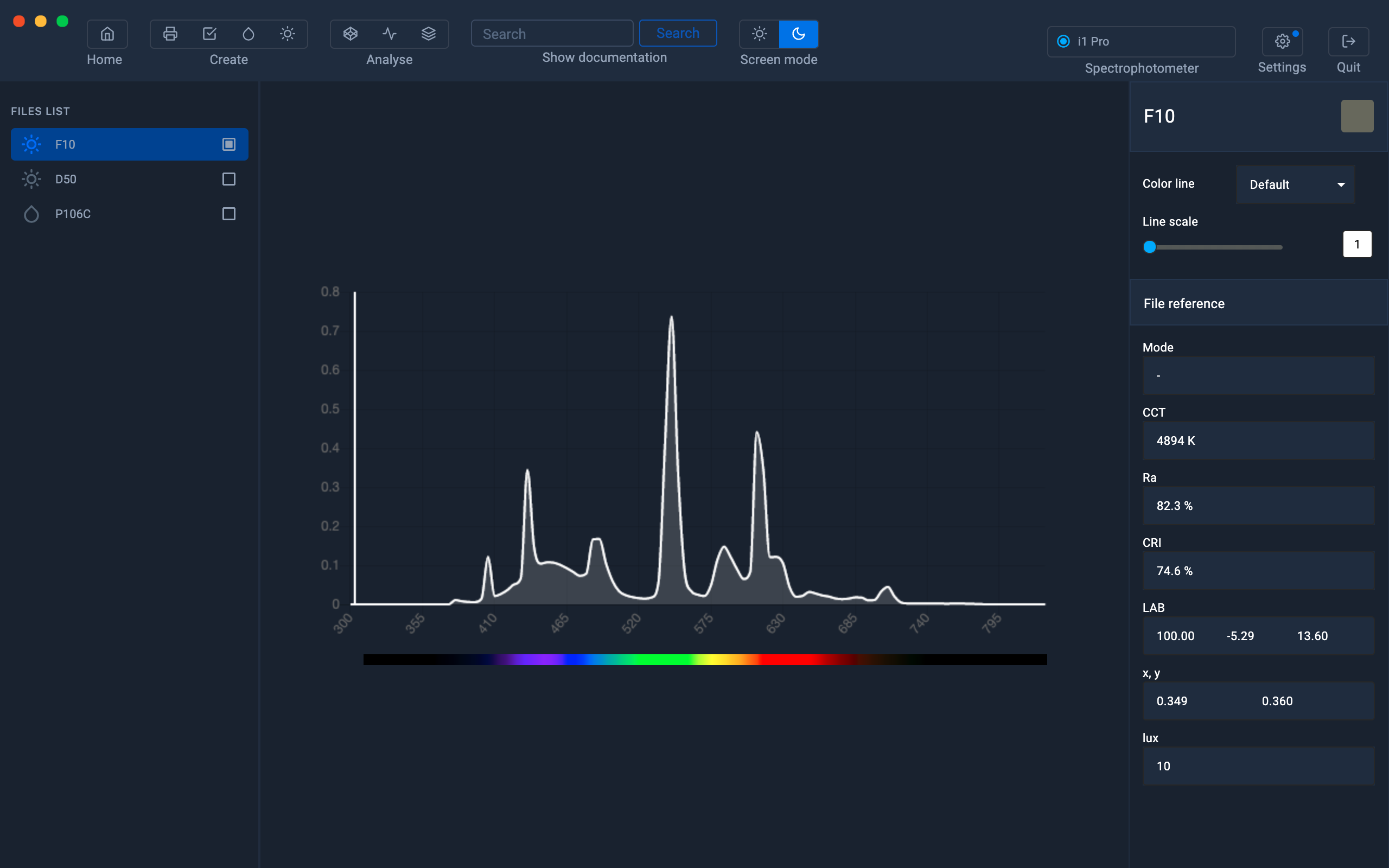Open the 3D cube Analyse tool
The width and height of the screenshot is (1389, 868).
click(x=350, y=34)
